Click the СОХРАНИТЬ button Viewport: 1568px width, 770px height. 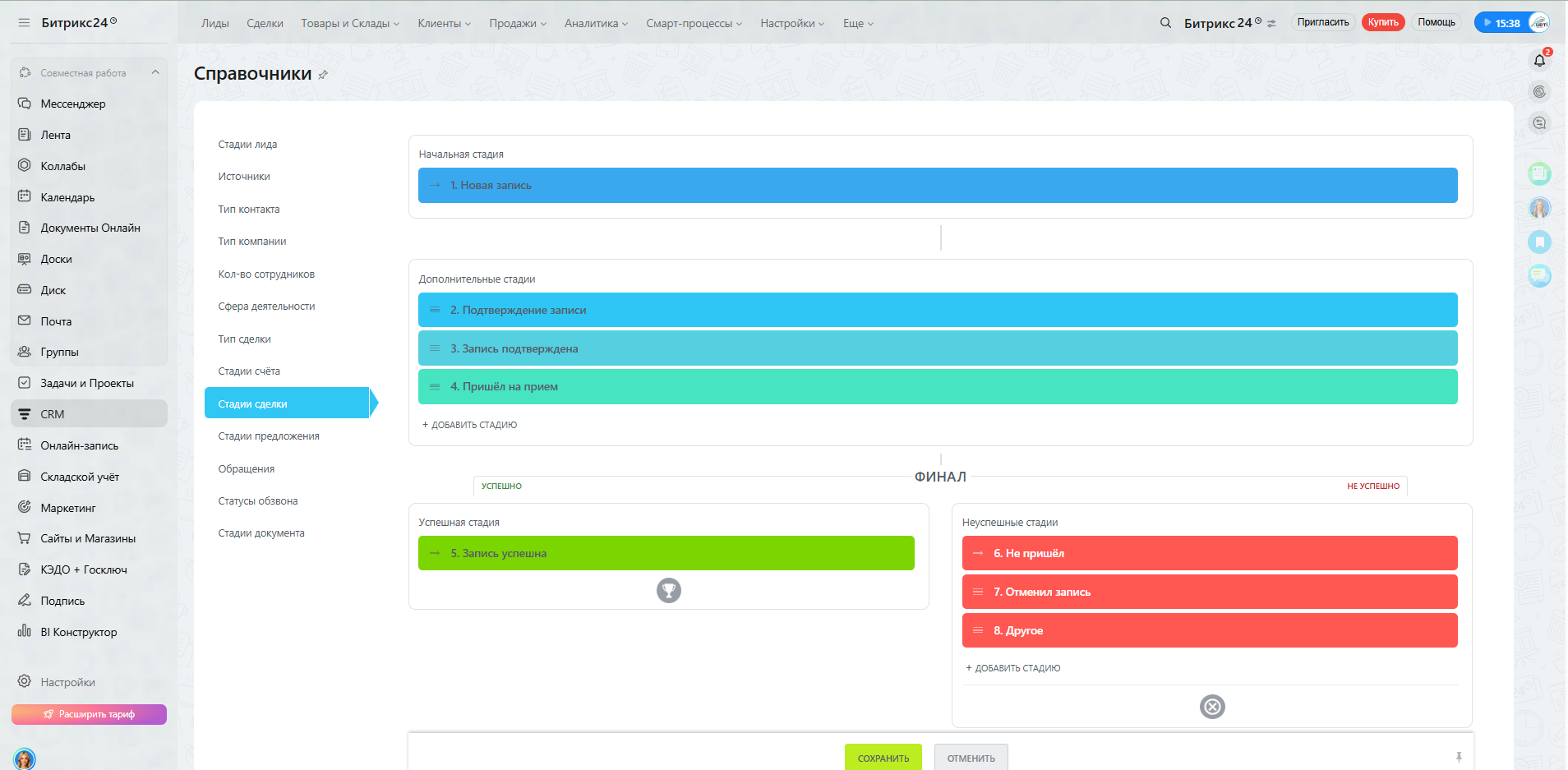pyautogui.click(x=883, y=758)
